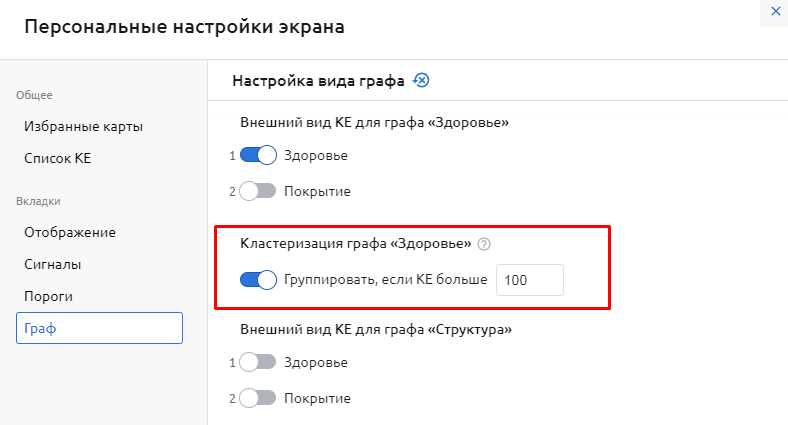Enable «Покрытие» toggle for «Структура» graph
This screenshot has height=425, width=788.
coord(258,398)
